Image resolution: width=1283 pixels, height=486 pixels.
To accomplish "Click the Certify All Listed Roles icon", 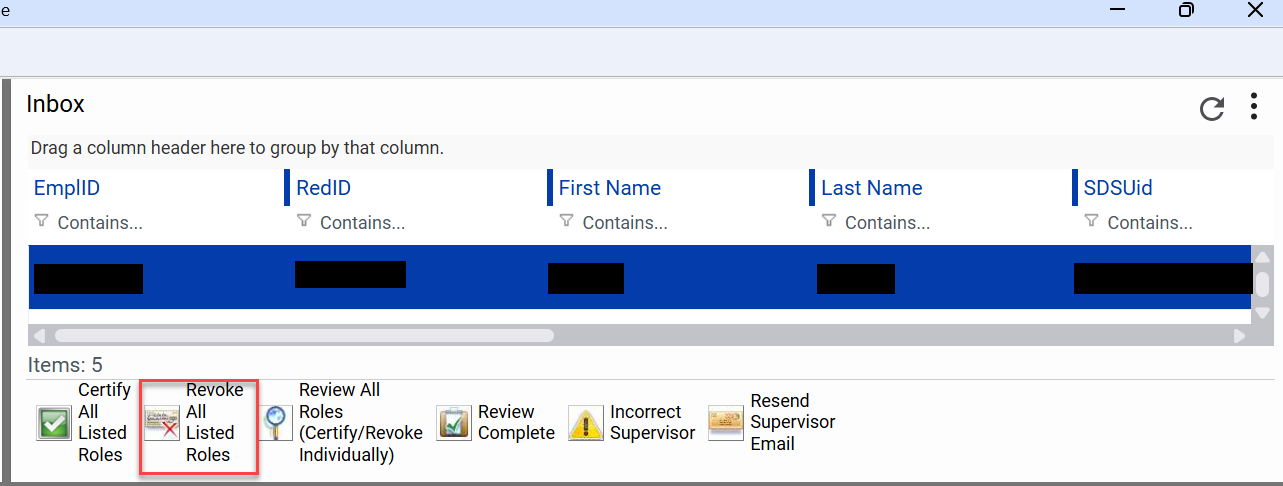I will pyautogui.click(x=54, y=423).
